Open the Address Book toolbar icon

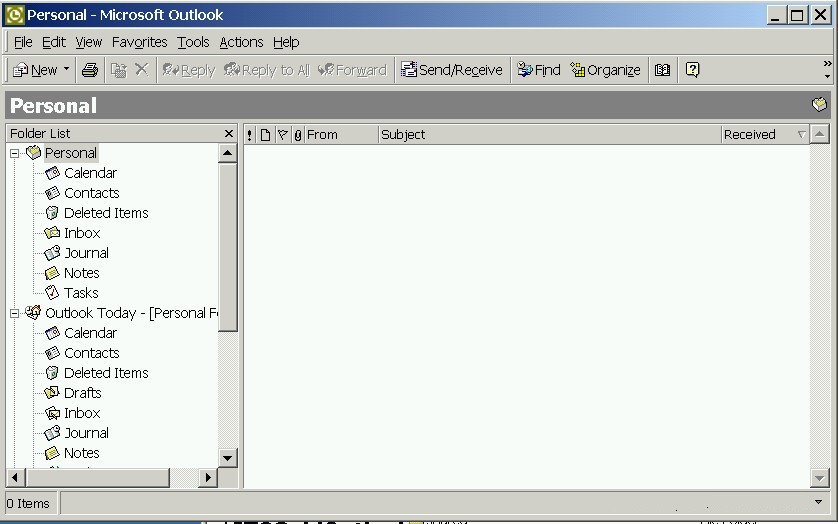662,70
